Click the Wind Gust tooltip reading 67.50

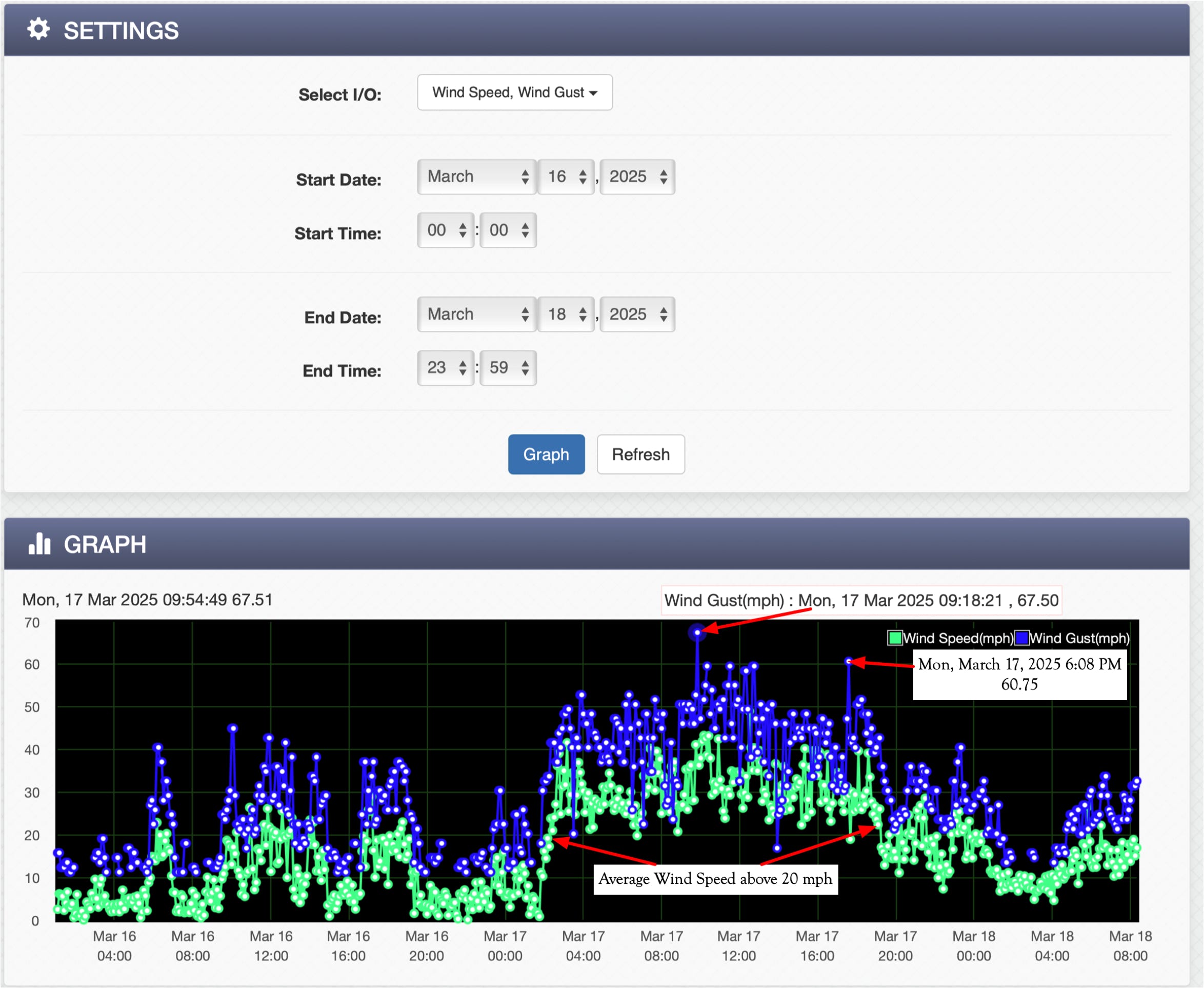[x=861, y=600]
